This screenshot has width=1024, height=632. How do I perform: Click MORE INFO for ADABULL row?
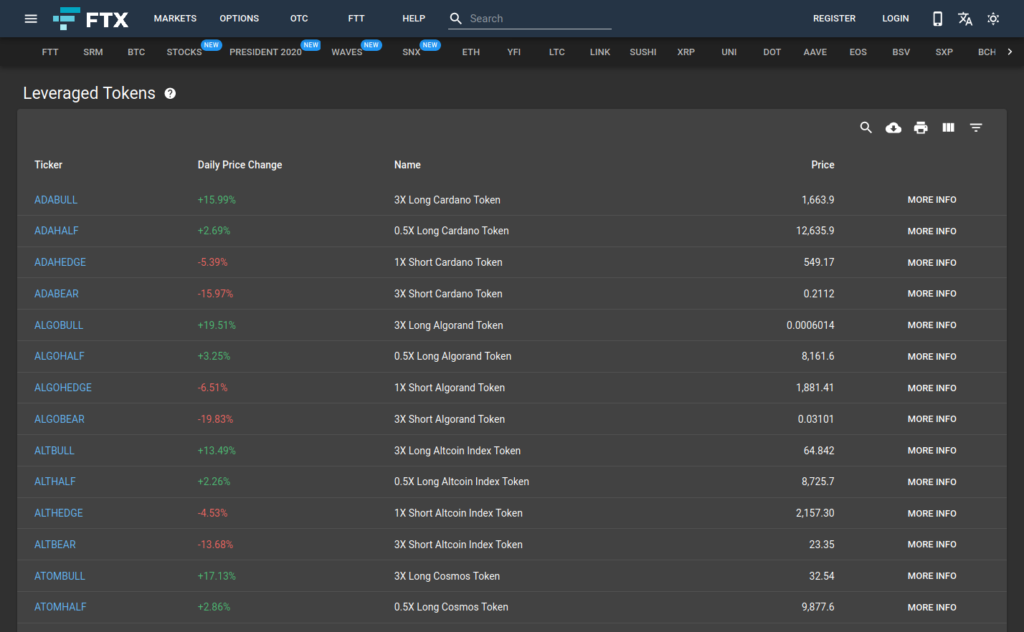[x=932, y=200]
